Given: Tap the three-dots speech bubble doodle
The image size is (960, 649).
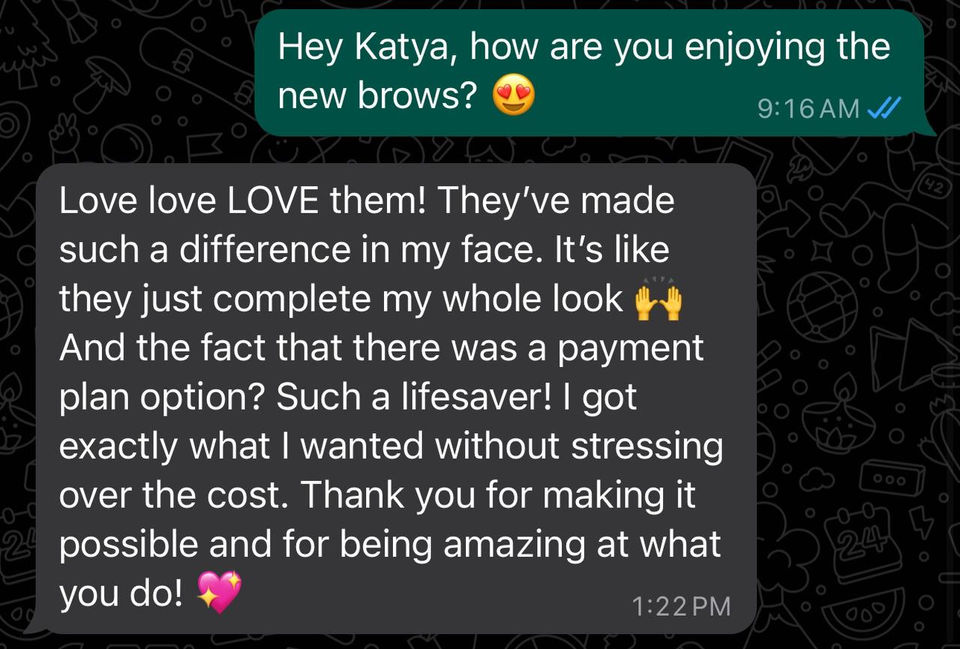Looking at the screenshot, I should (x=892, y=478).
